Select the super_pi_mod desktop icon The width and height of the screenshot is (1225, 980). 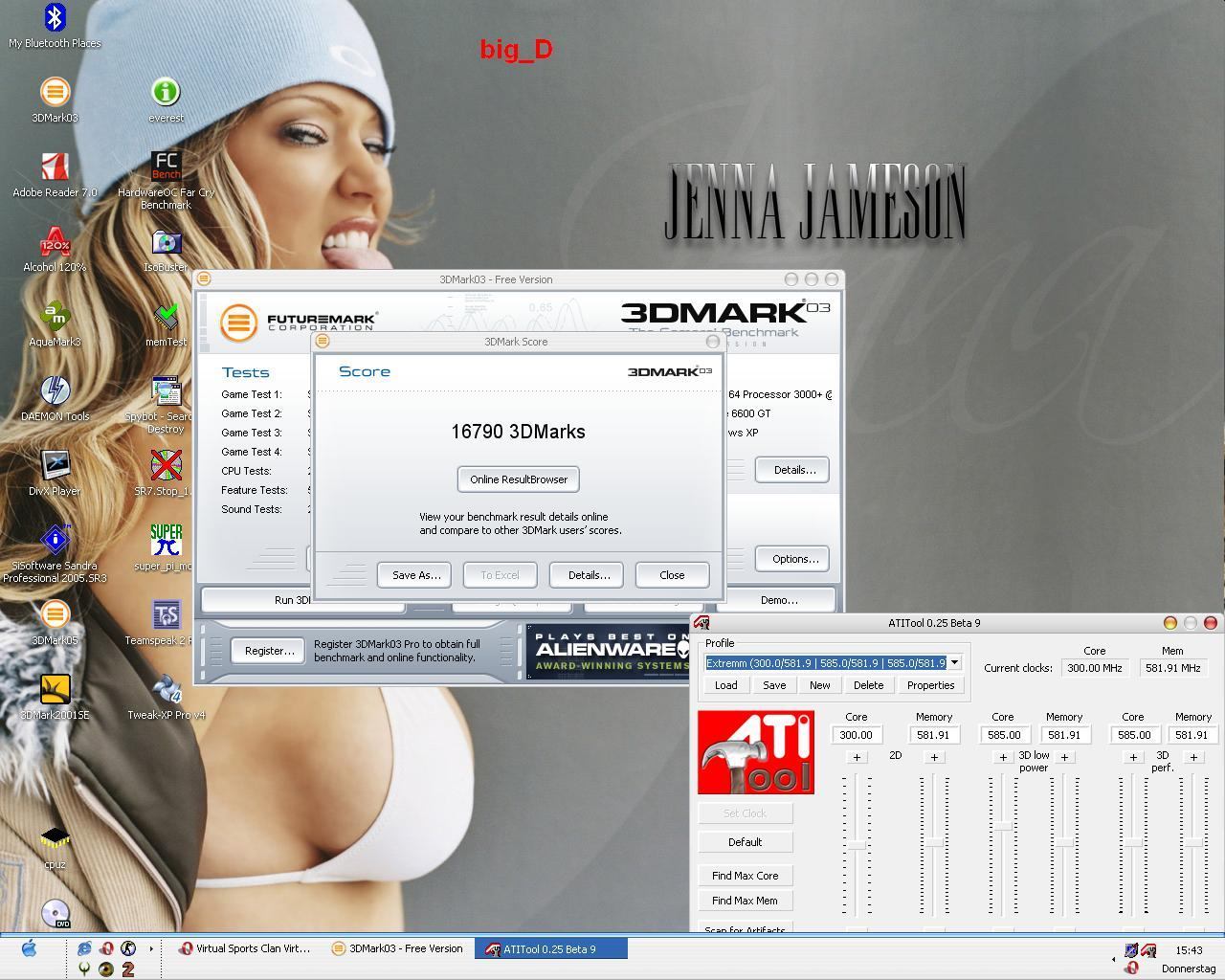[x=166, y=548]
